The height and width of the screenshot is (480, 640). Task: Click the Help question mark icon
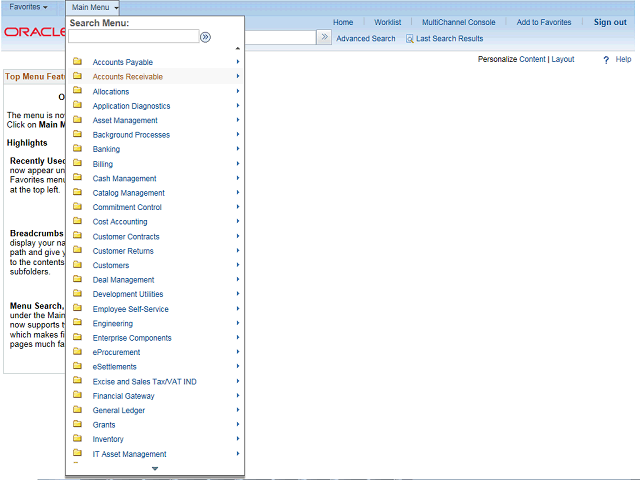click(606, 60)
